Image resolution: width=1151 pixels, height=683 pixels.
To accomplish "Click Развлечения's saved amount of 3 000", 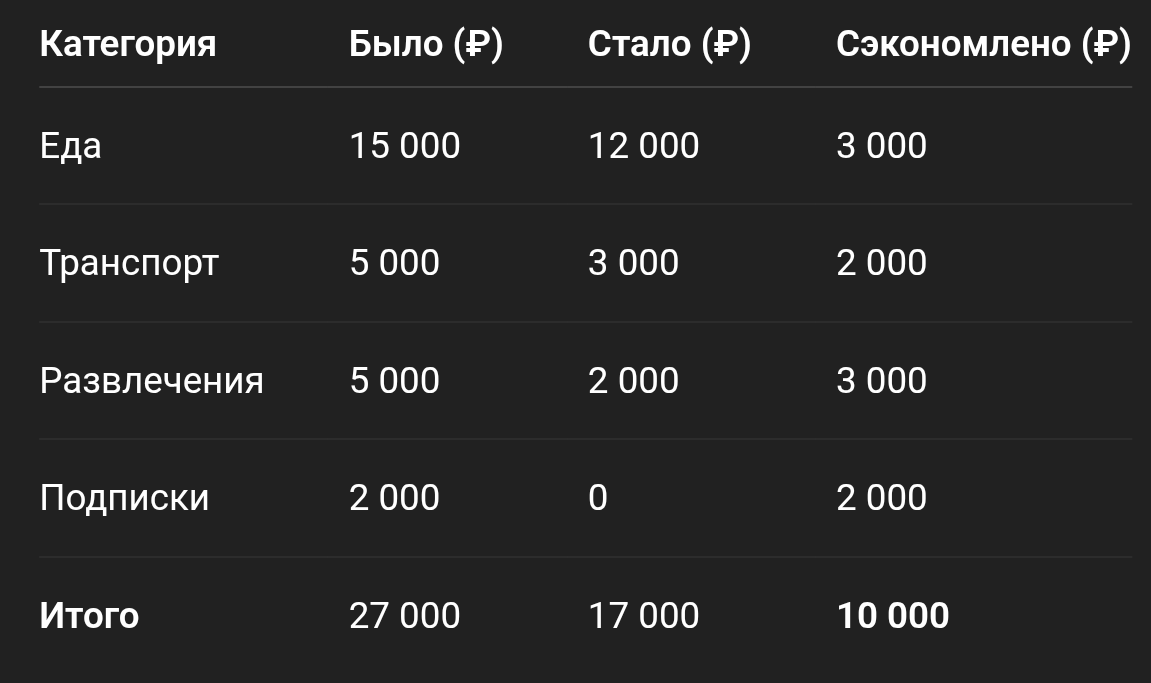I will [x=882, y=381].
